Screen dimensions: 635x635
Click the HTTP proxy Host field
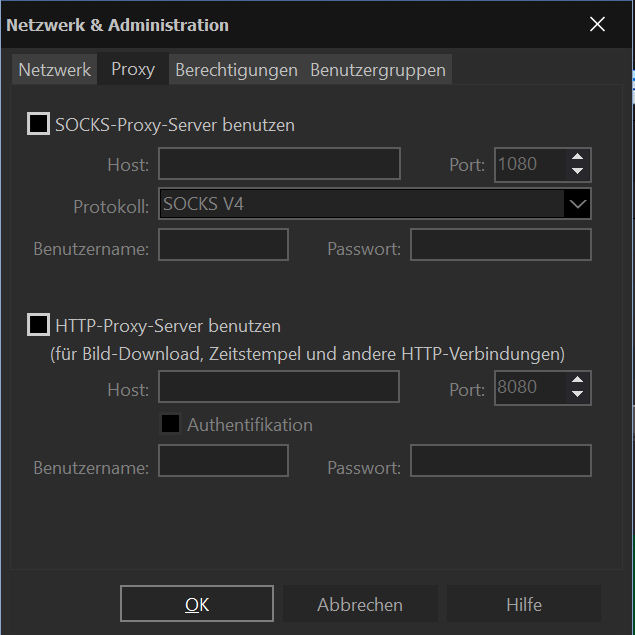pos(279,387)
